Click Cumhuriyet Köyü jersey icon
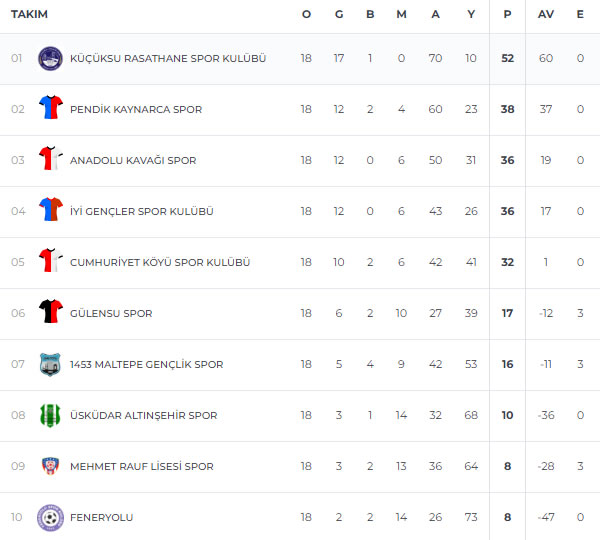The height and width of the screenshot is (540, 600). [51, 260]
